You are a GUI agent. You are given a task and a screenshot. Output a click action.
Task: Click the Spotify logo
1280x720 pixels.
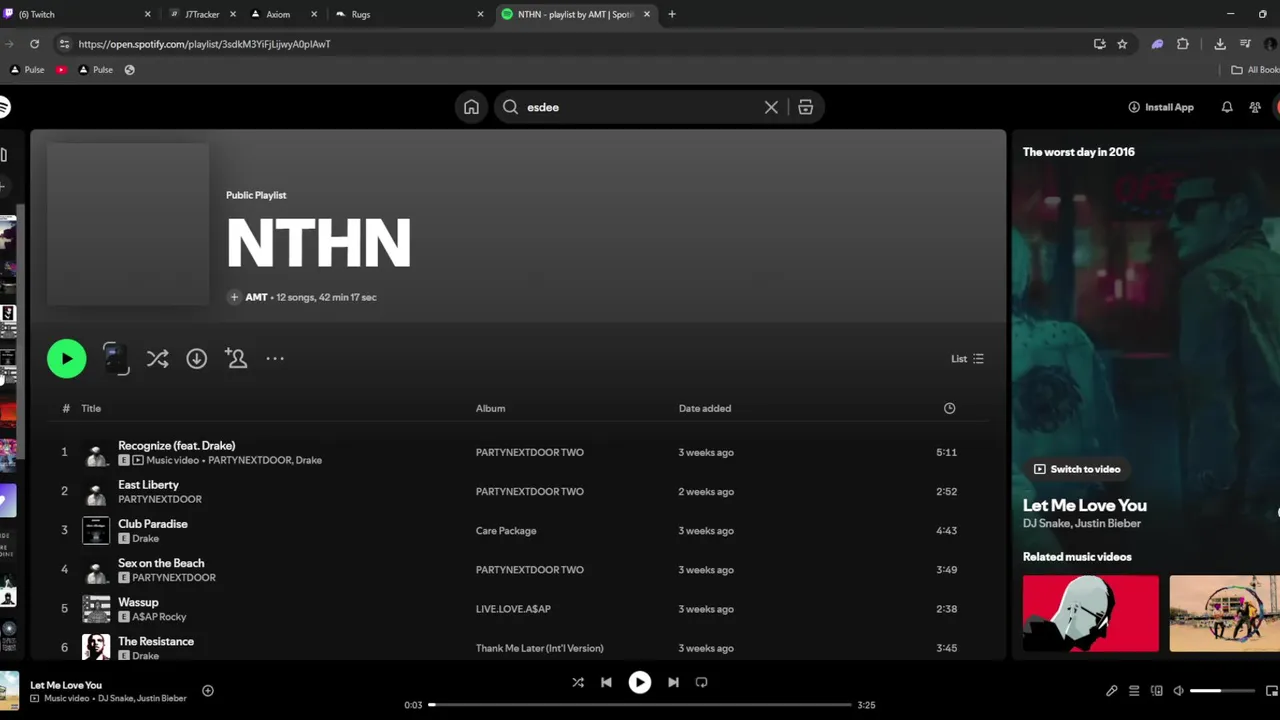(5, 107)
